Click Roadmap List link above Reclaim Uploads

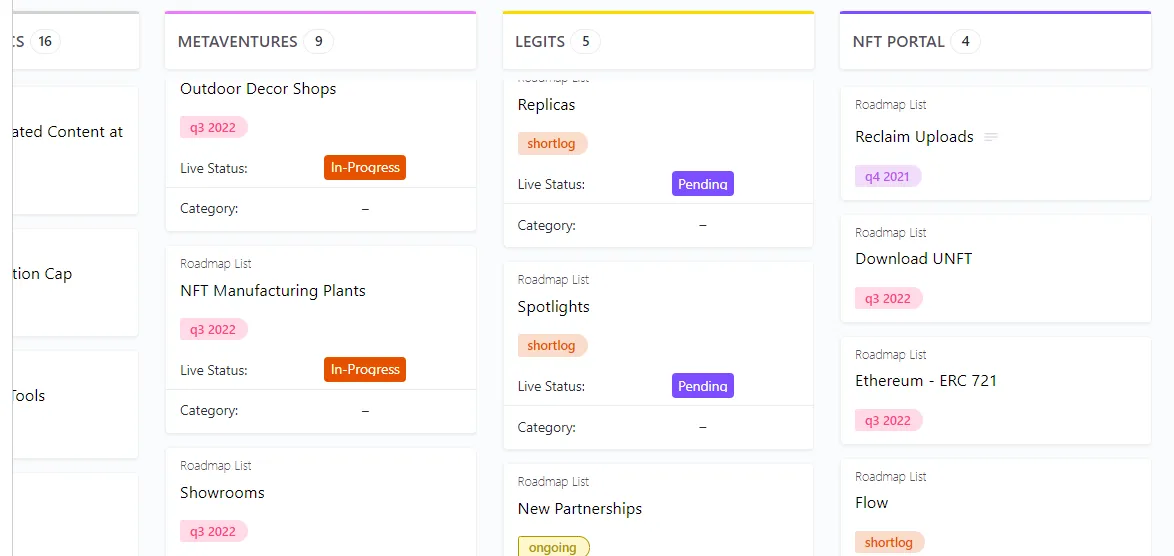click(891, 106)
